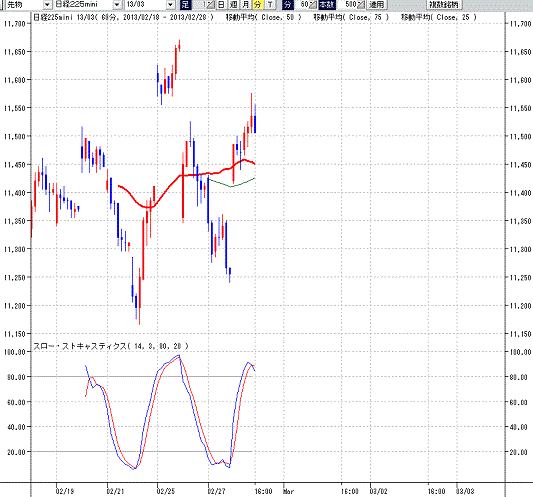Click the 02/25 date marker on time axis
The height and width of the screenshot is (497, 533).
click(x=166, y=491)
